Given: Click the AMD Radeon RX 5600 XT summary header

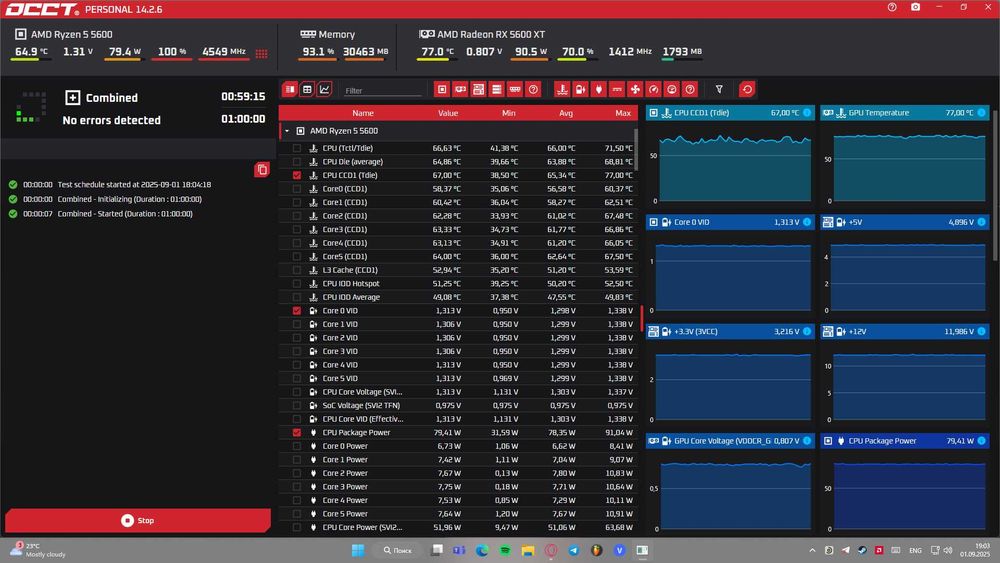Looking at the screenshot, I should (482, 34).
